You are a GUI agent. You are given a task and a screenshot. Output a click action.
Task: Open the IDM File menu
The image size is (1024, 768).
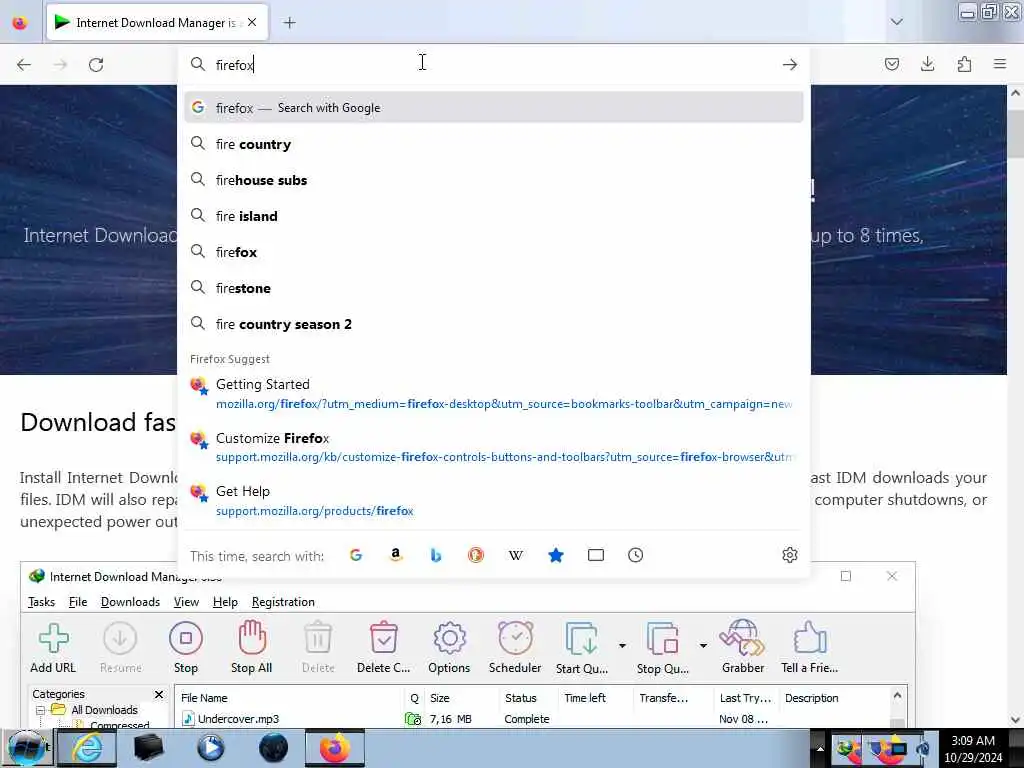point(78,601)
